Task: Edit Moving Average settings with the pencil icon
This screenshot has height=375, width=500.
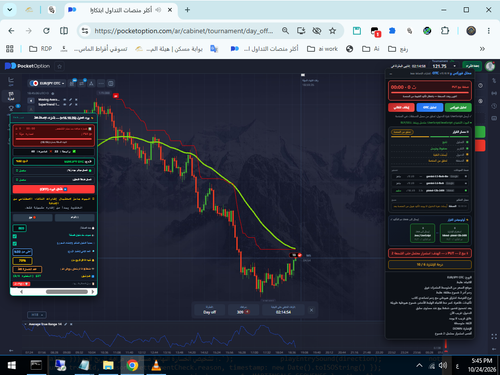Action: pos(71,100)
